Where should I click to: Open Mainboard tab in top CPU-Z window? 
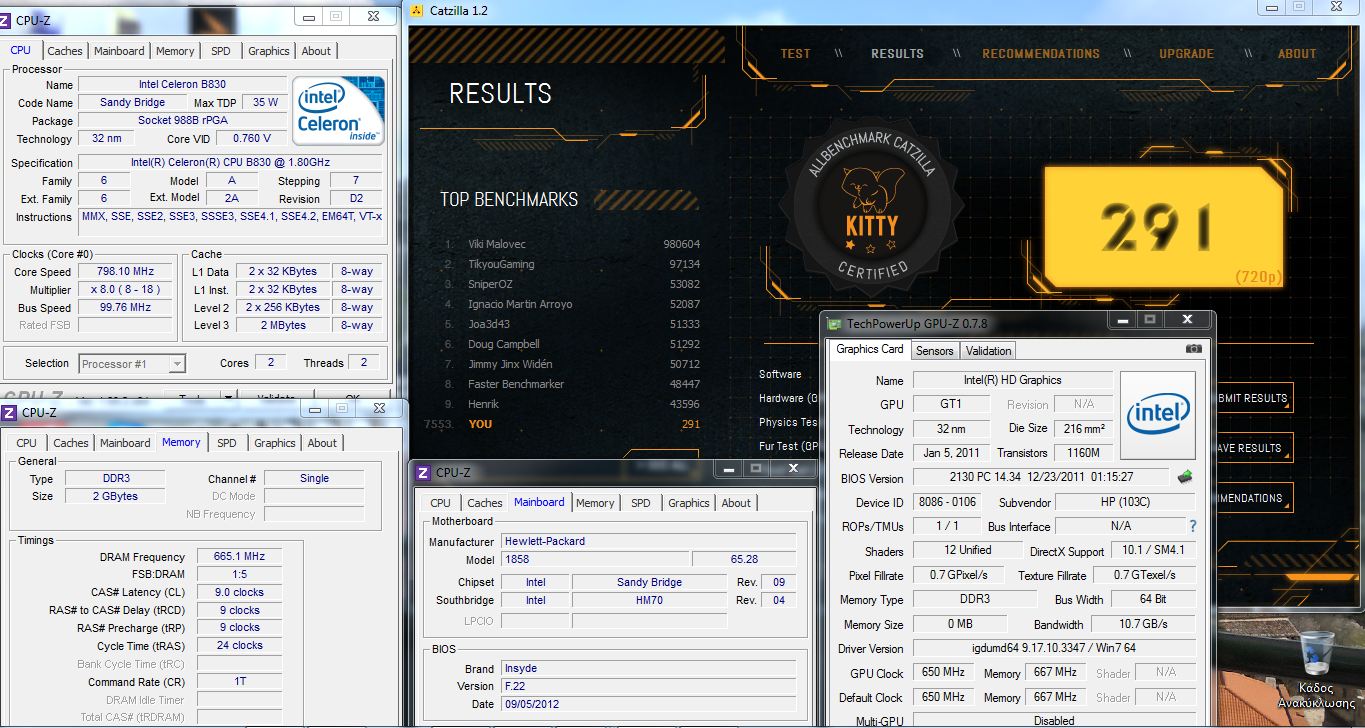click(119, 51)
